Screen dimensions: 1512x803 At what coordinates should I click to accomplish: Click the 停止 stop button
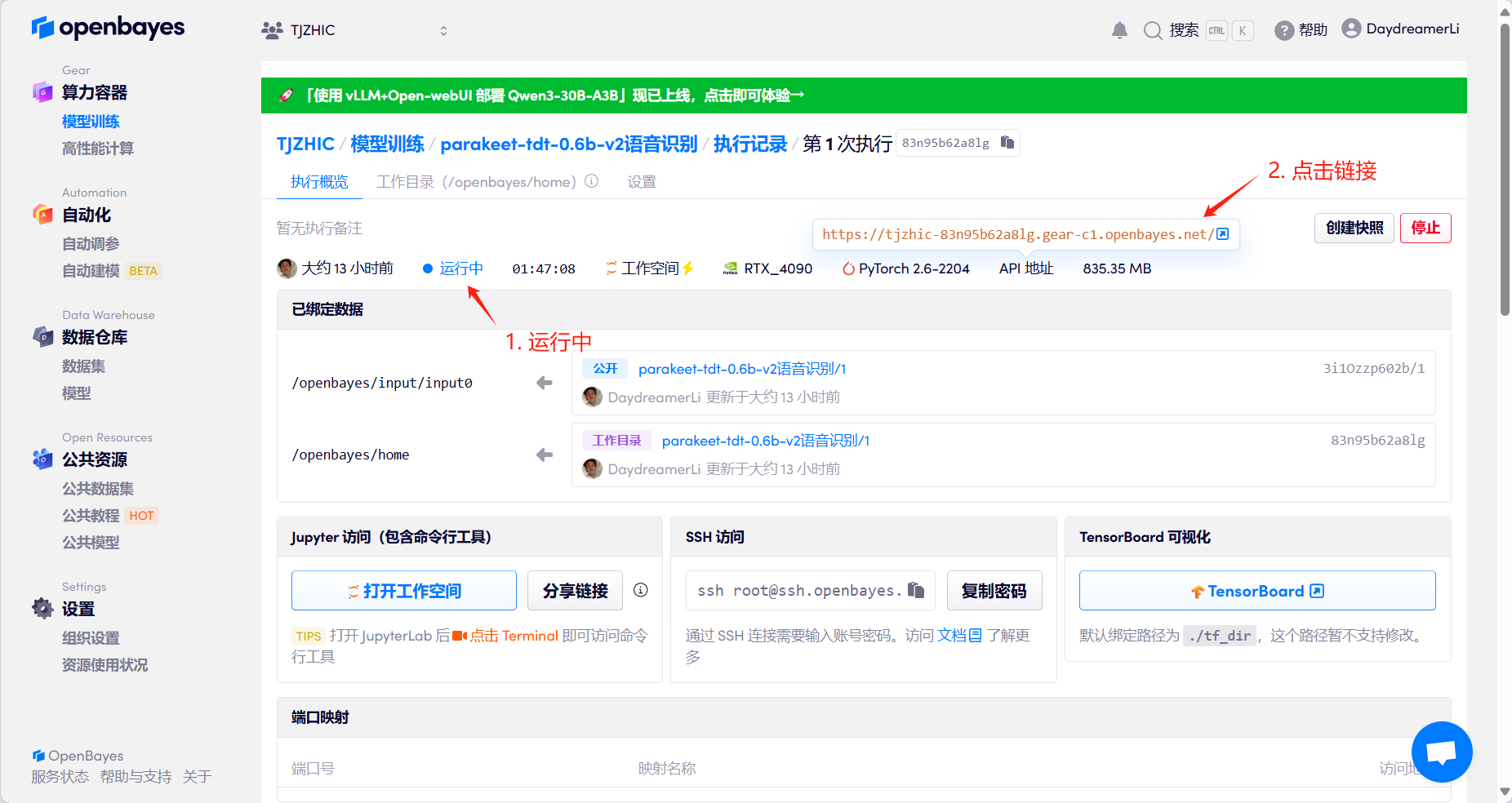[x=1425, y=228]
